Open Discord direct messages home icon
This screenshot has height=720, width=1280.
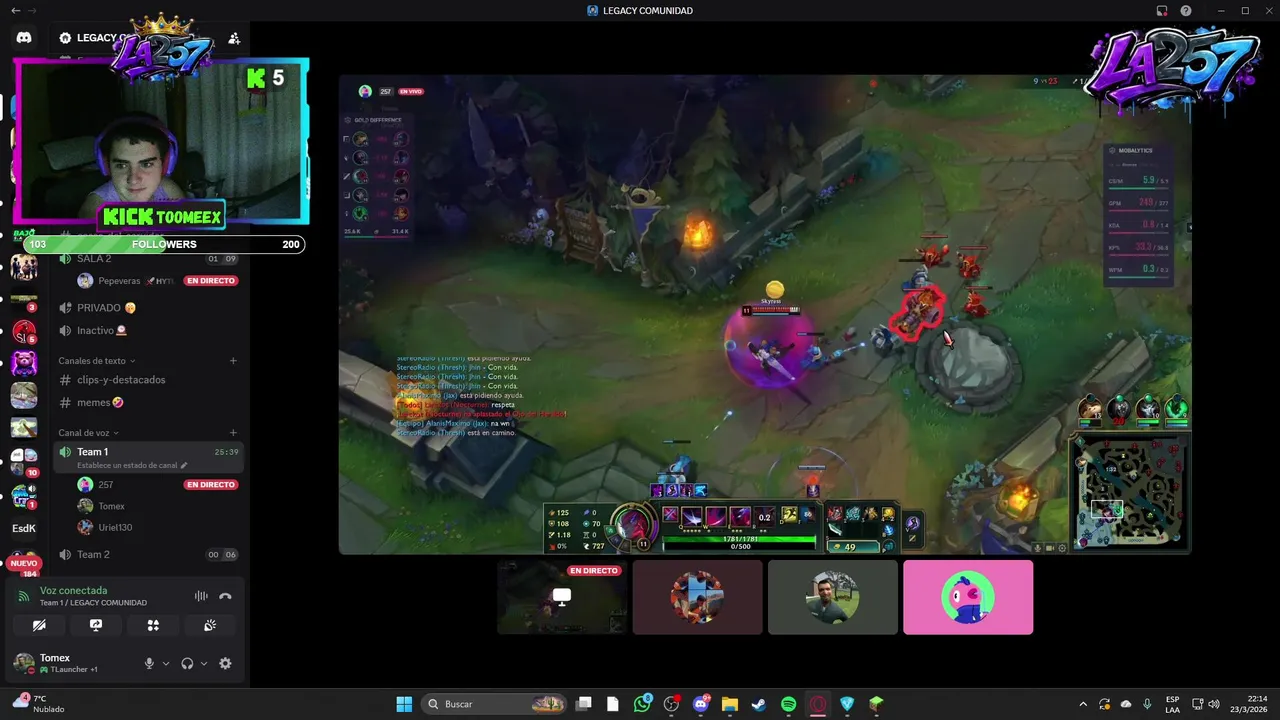click(24, 38)
